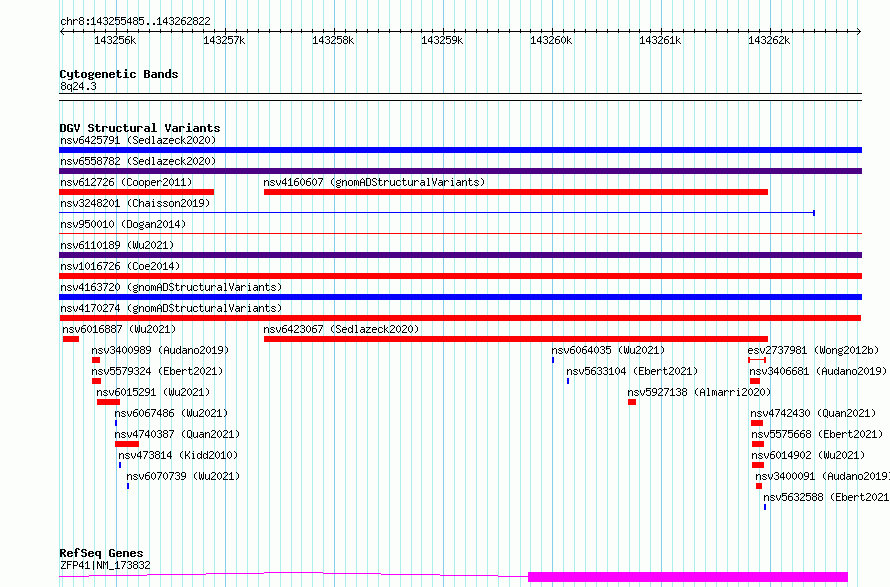Open nsv473814 (Kidd2010) variant

tap(178, 455)
